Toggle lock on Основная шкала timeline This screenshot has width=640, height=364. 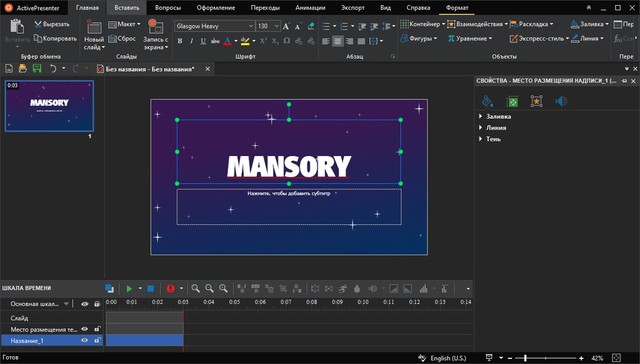[x=97, y=304]
